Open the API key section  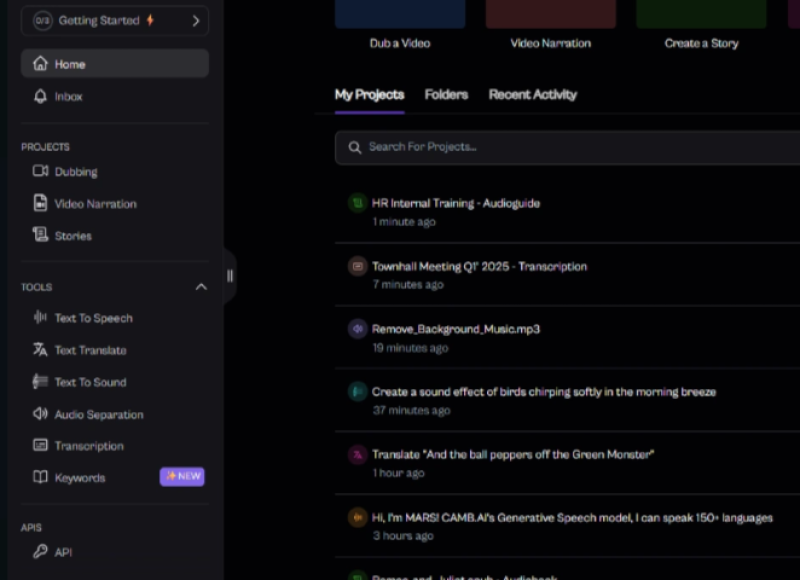tap(63, 552)
